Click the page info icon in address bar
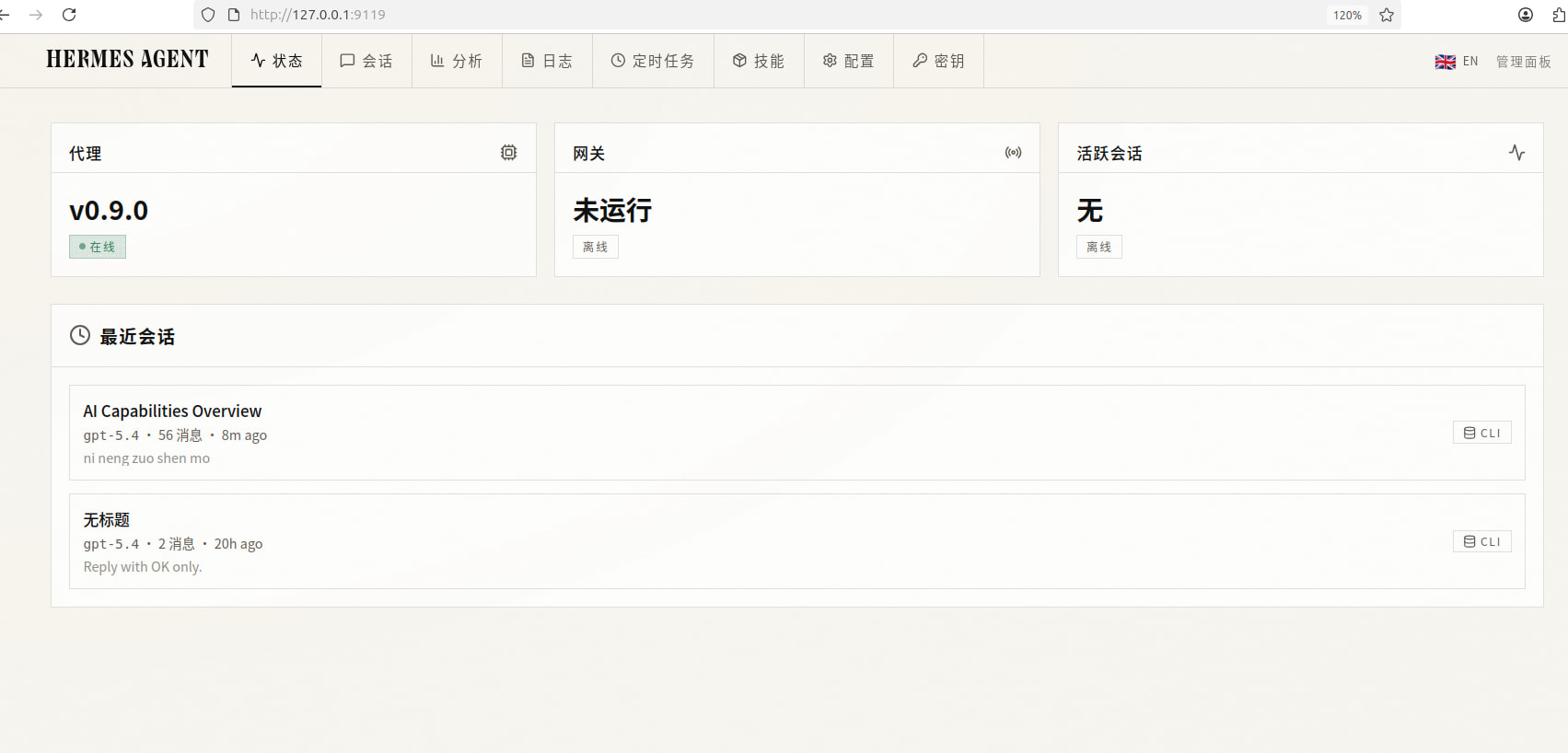The height and width of the screenshot is (753, 1568). (x=234, y=15)
